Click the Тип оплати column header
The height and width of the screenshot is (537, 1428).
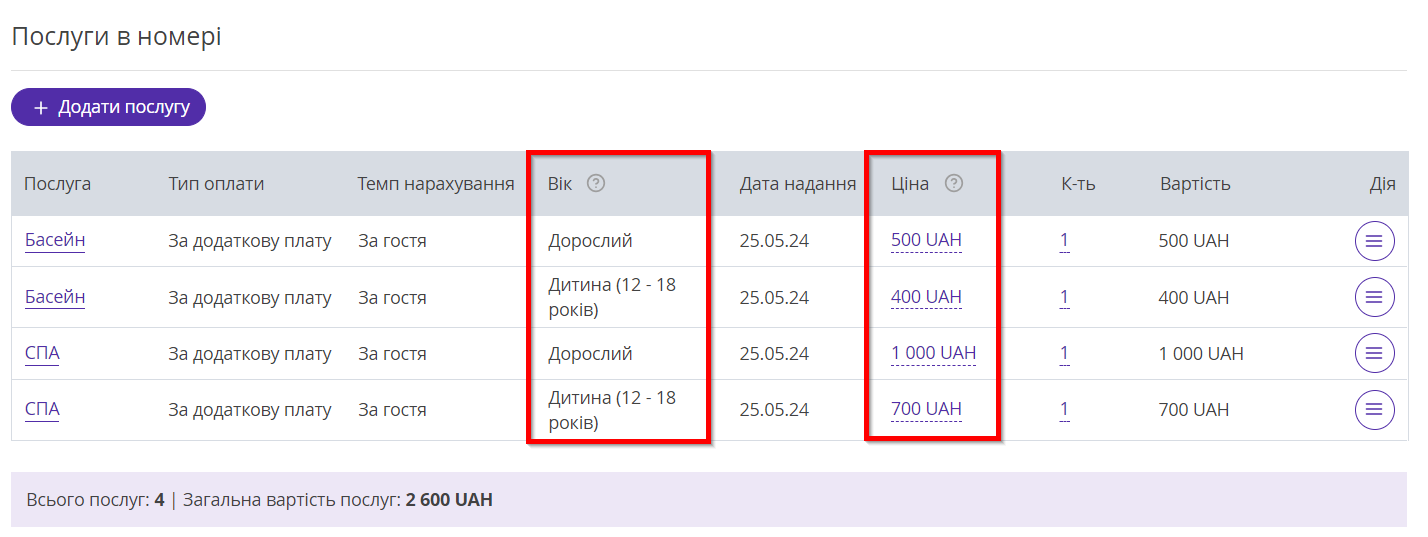coord(216,184)
